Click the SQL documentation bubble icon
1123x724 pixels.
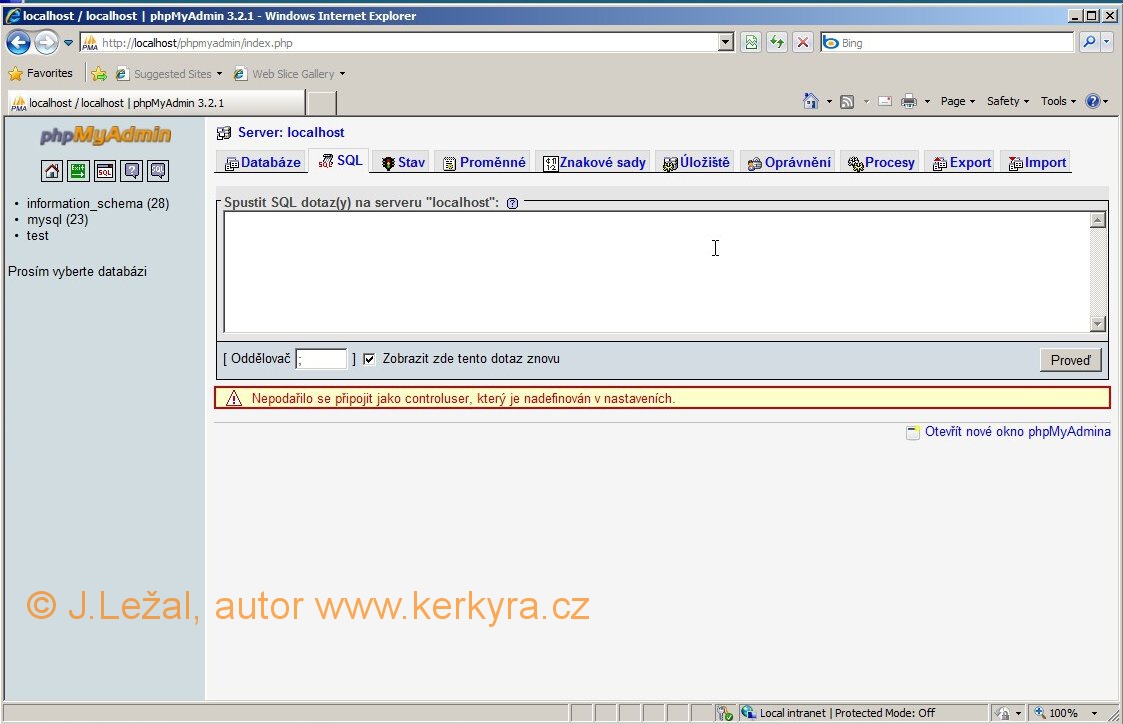(x=158, y=171)
